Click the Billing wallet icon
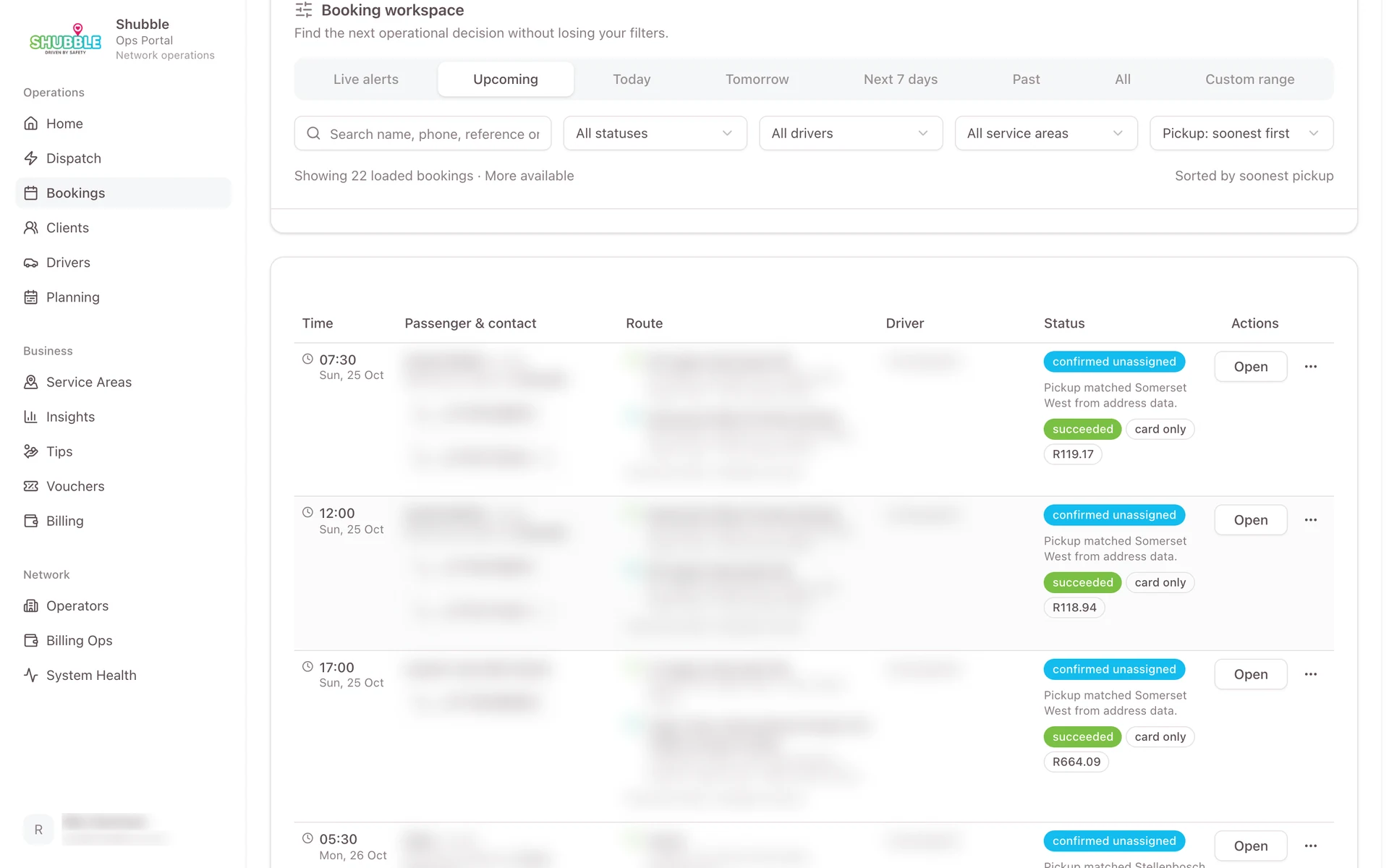 [30, 521]
